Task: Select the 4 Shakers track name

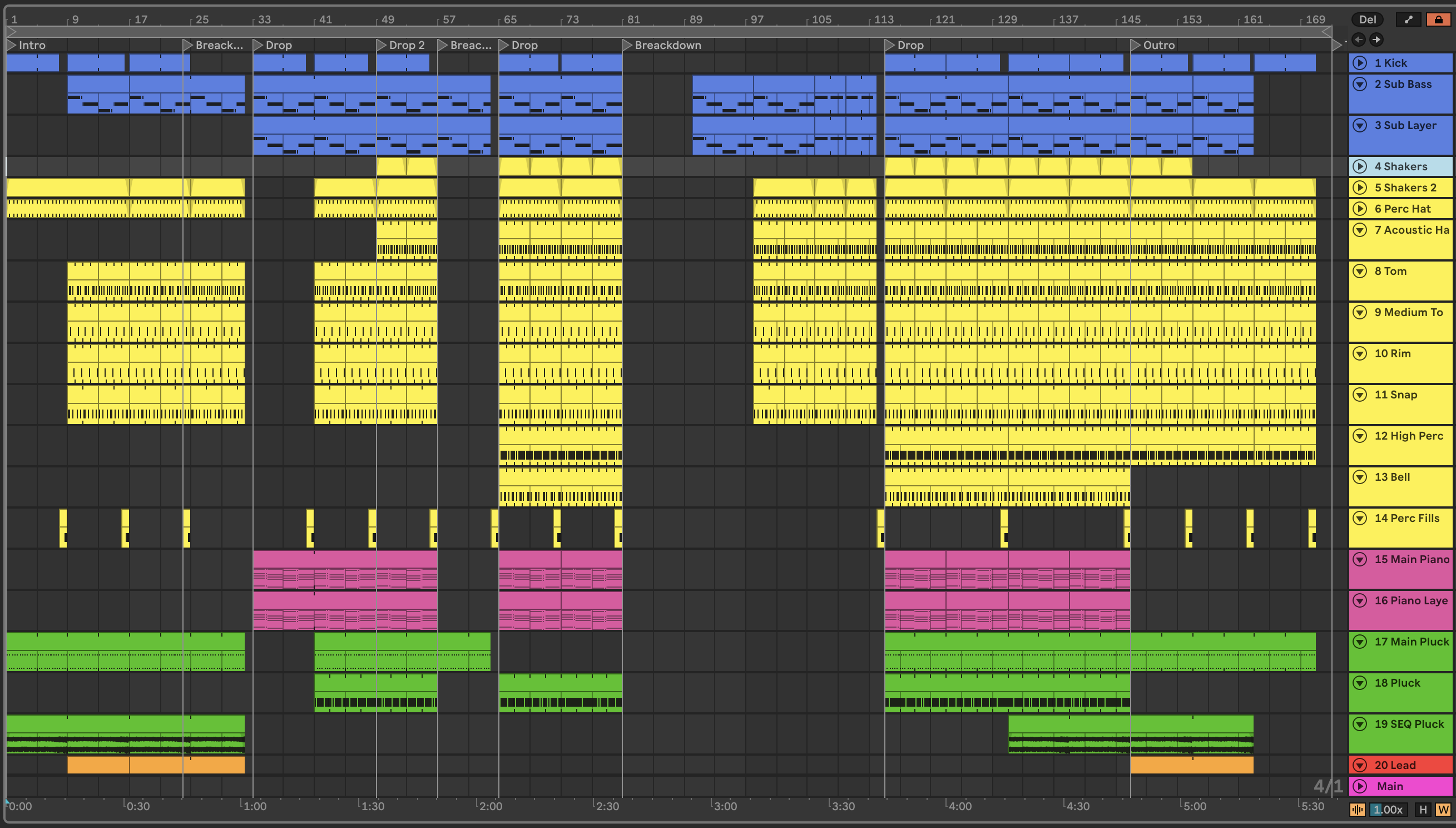Action: [x=1400, y=166]
